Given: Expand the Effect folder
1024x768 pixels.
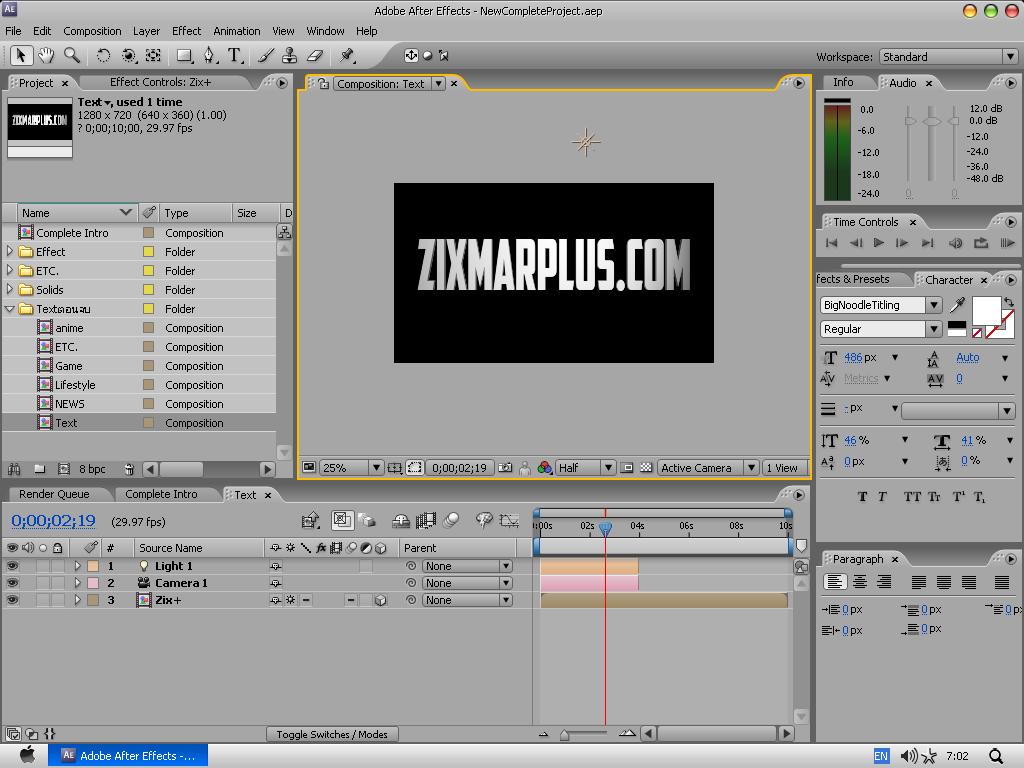Looking at the screenshot, I should pos(9,251).
